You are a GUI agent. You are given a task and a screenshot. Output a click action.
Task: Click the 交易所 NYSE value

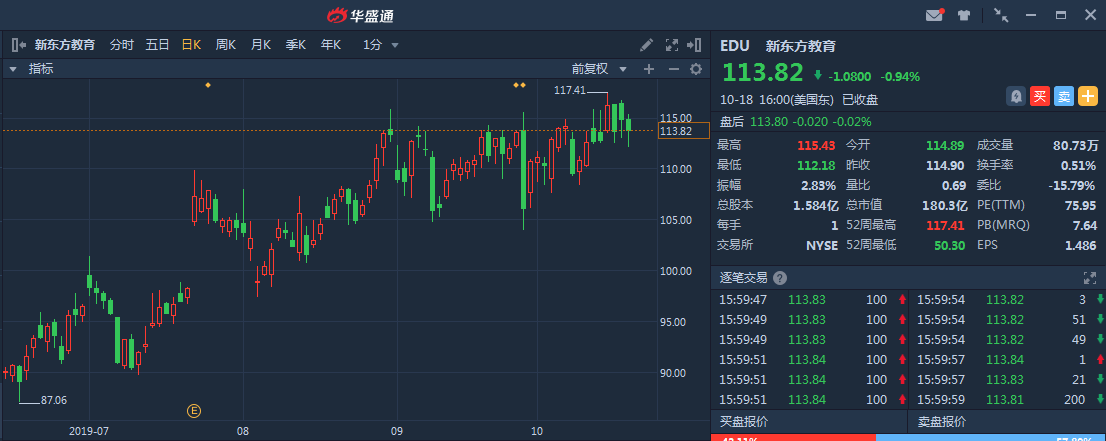[x=822, y=246]
